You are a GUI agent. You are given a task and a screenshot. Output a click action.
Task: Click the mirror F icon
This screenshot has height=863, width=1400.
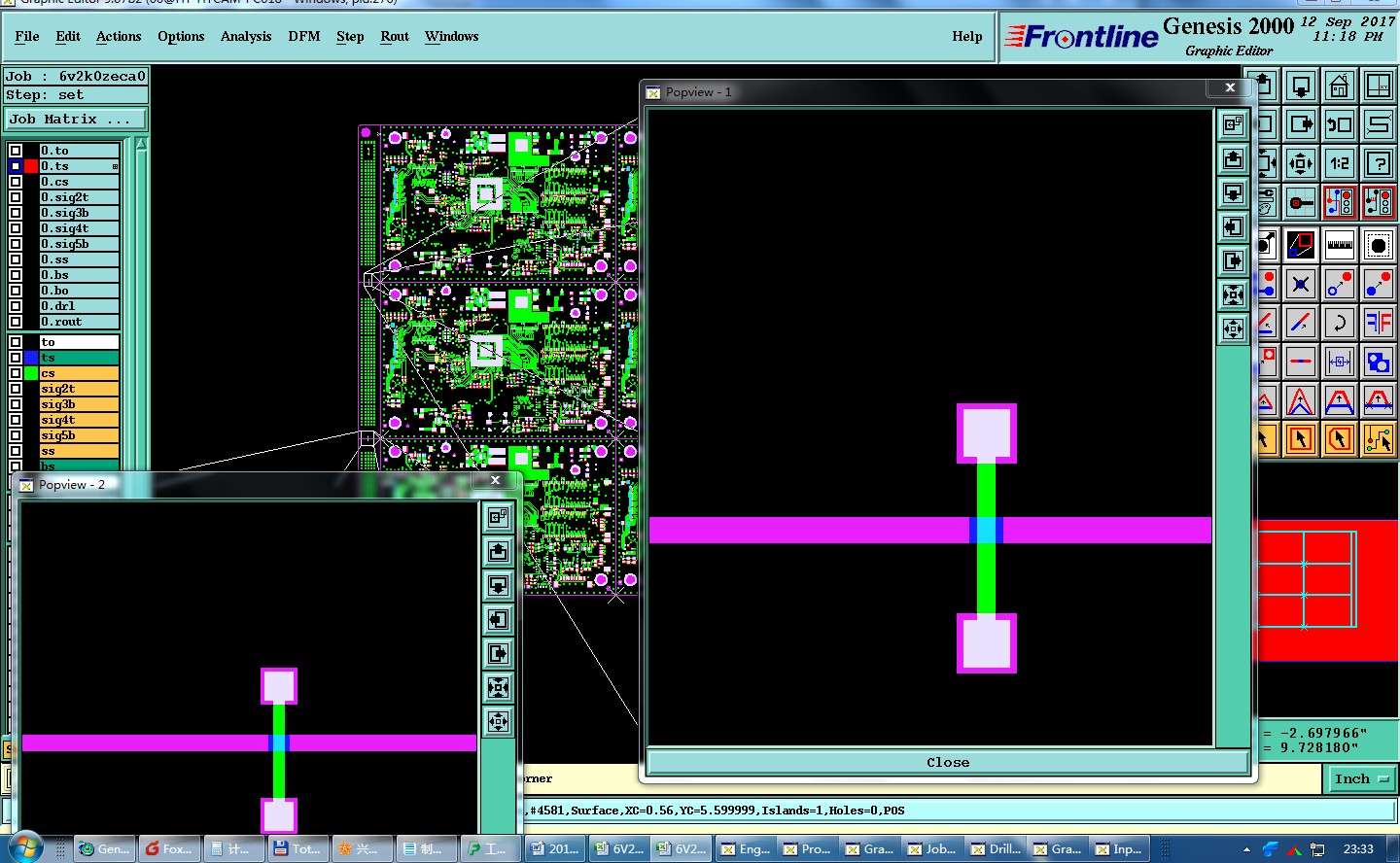[x=1379, y=323]
